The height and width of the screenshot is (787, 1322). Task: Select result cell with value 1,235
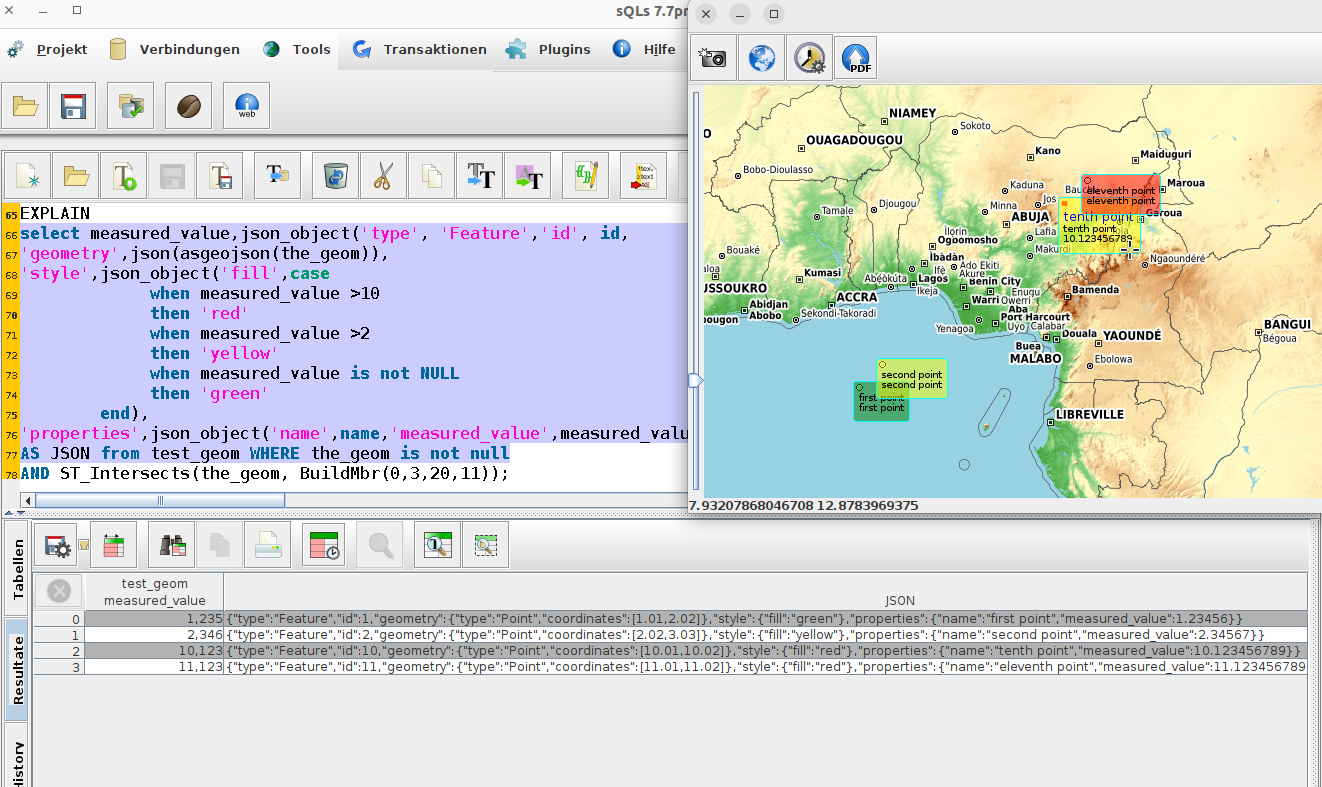155,619
